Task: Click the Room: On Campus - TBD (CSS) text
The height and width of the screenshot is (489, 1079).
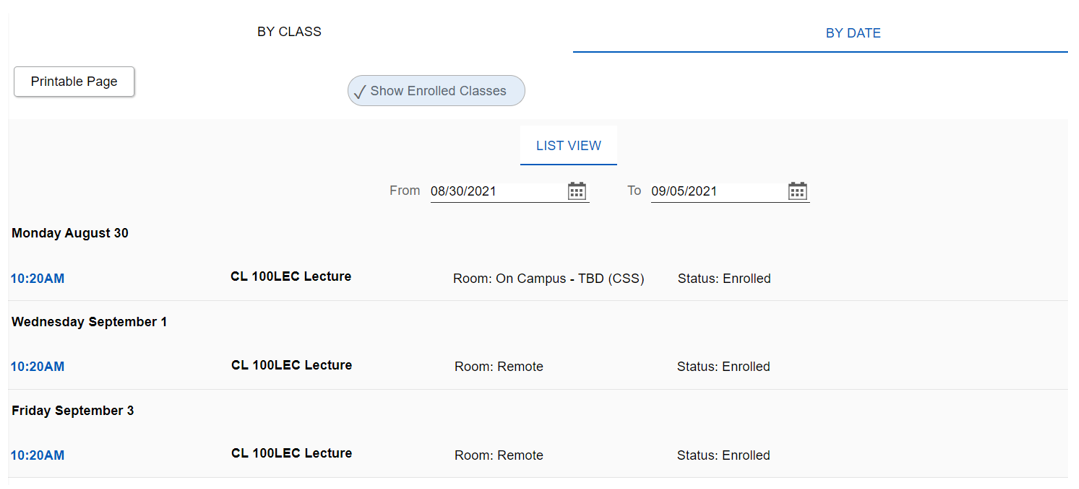Action: [548, 279]
